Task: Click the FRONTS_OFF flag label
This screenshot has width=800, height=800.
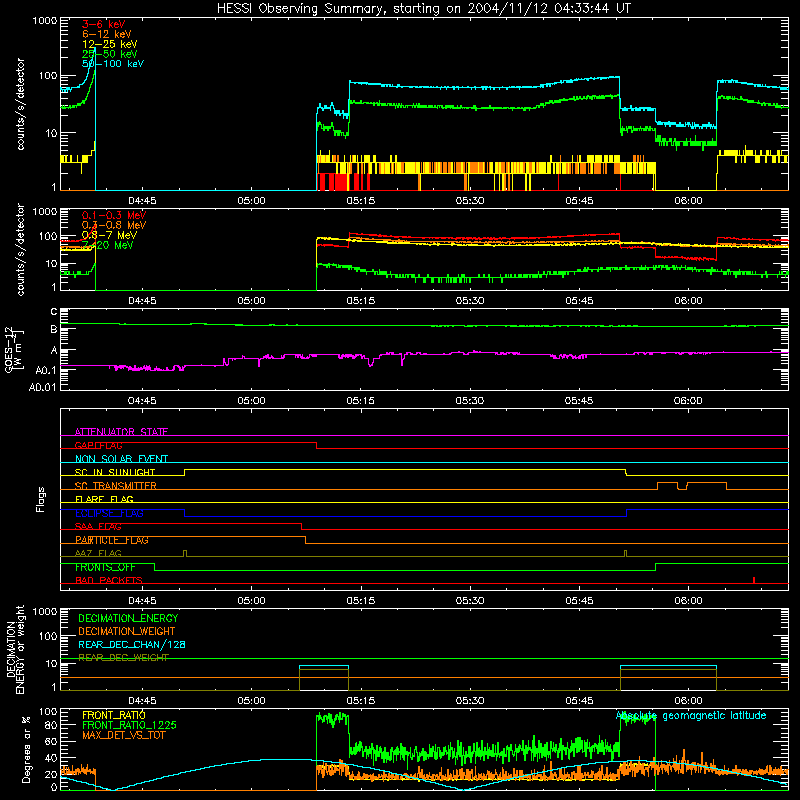Action: (x=105, y=567)
